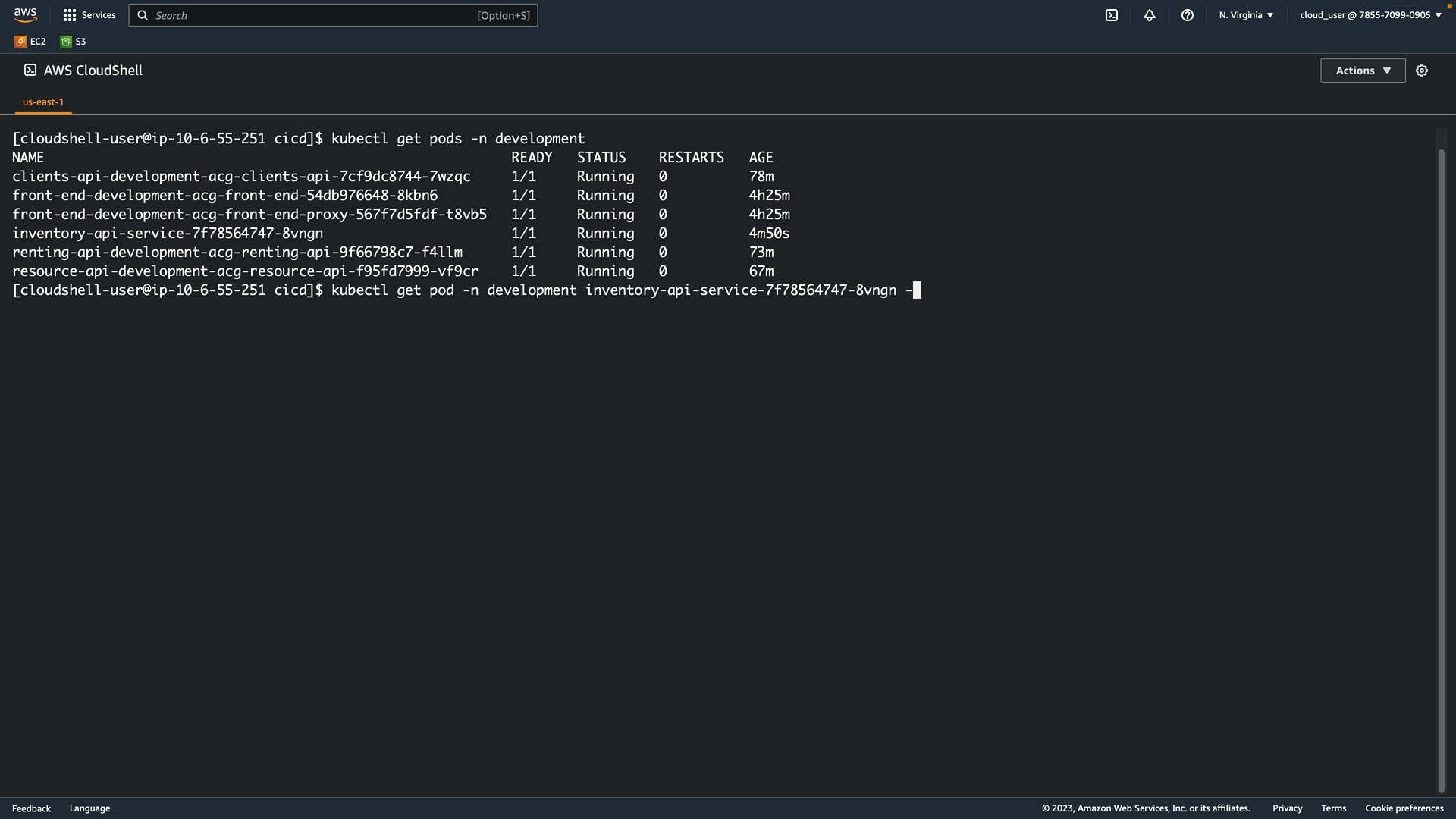Open the S3 shortcut in favorites bar

click(74, 42)
